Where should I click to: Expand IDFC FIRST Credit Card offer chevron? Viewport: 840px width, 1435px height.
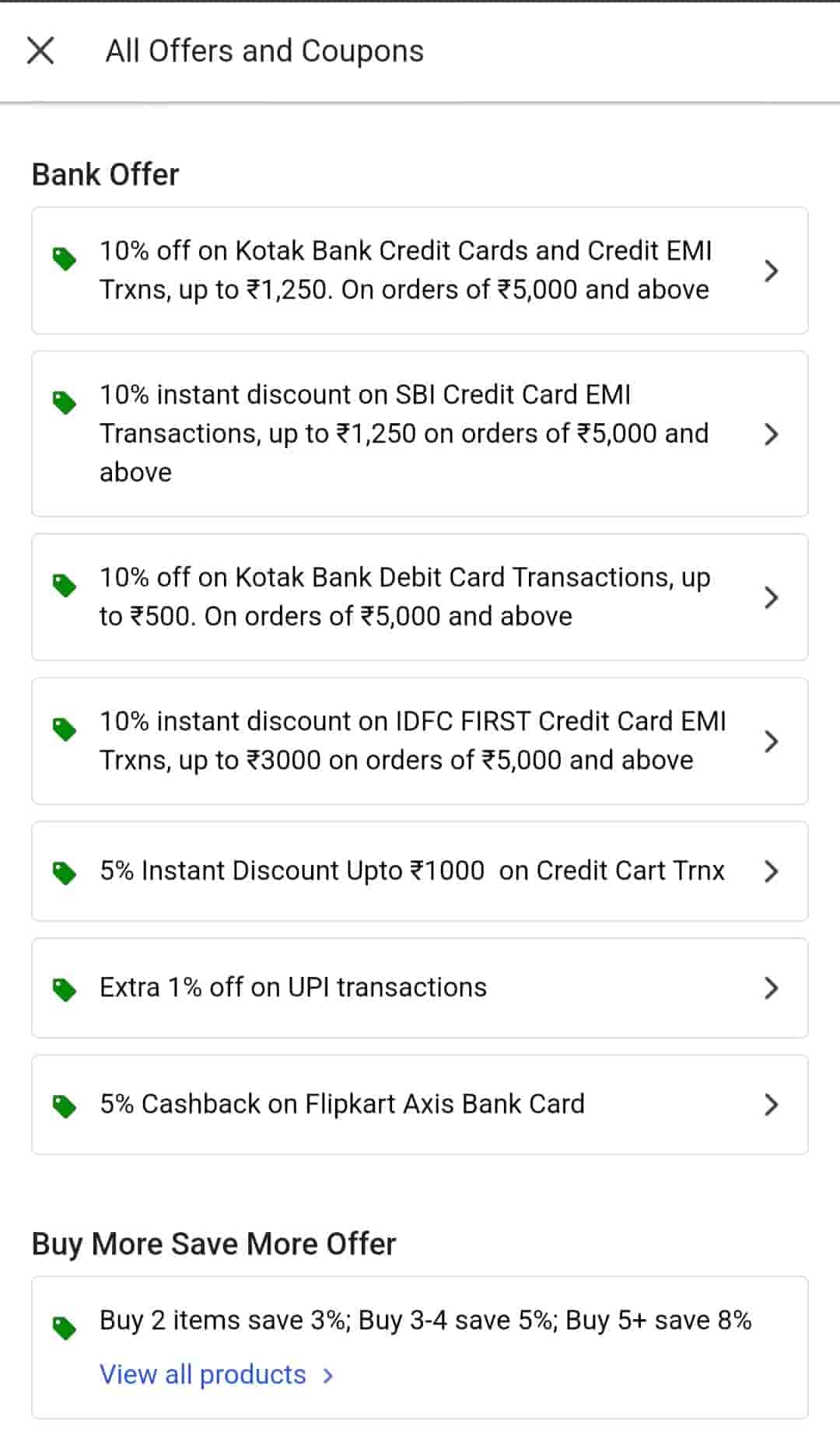771,741
